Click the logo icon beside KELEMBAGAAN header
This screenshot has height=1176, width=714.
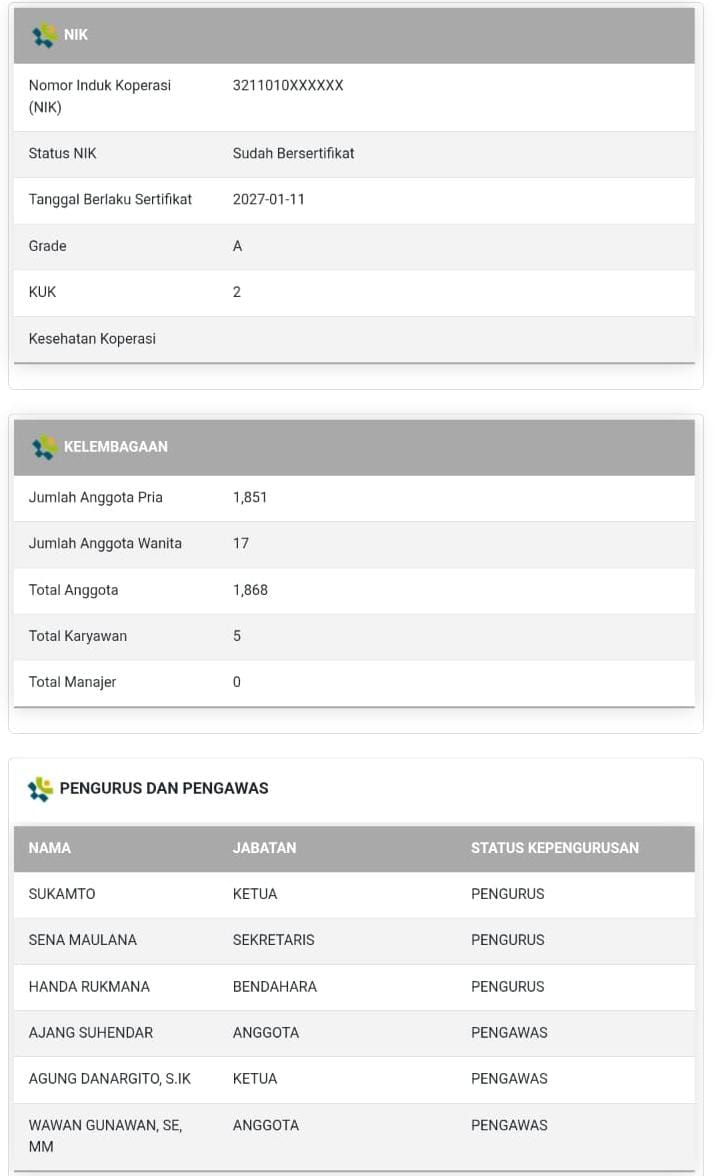[x=44, y=448]
